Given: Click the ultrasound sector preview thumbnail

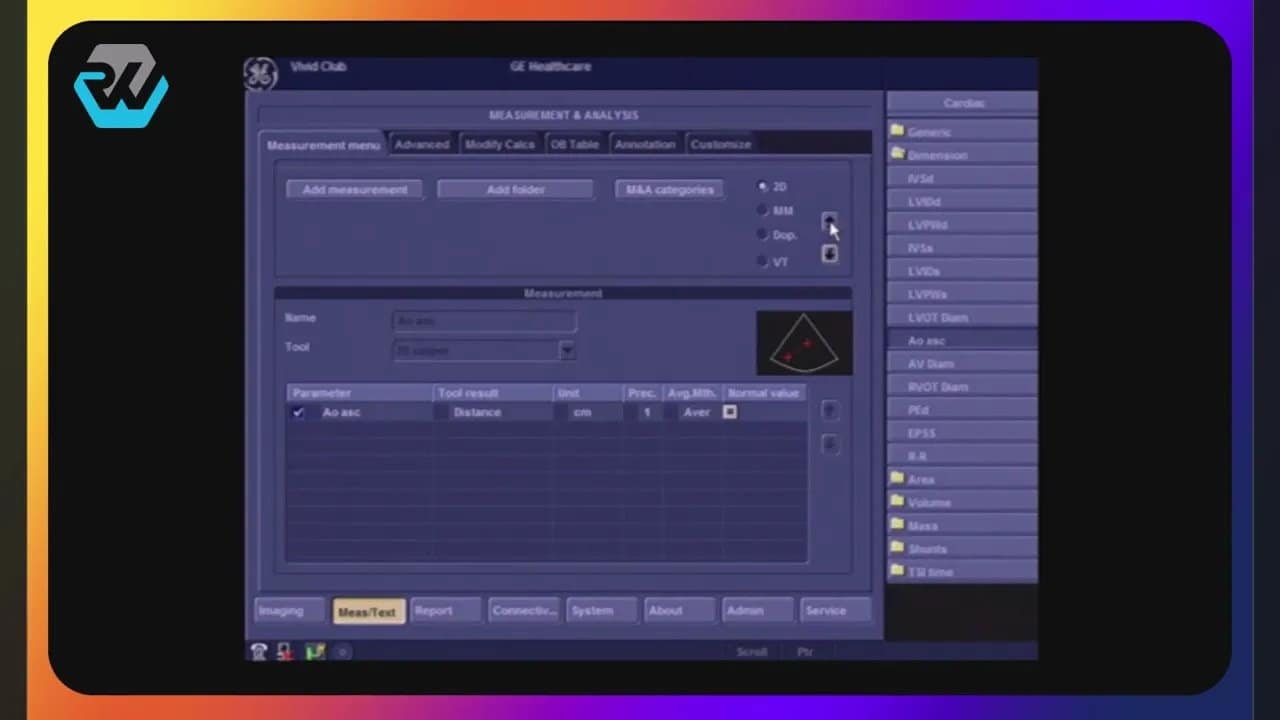Looking at the screenshot, I should click(804, 343).
